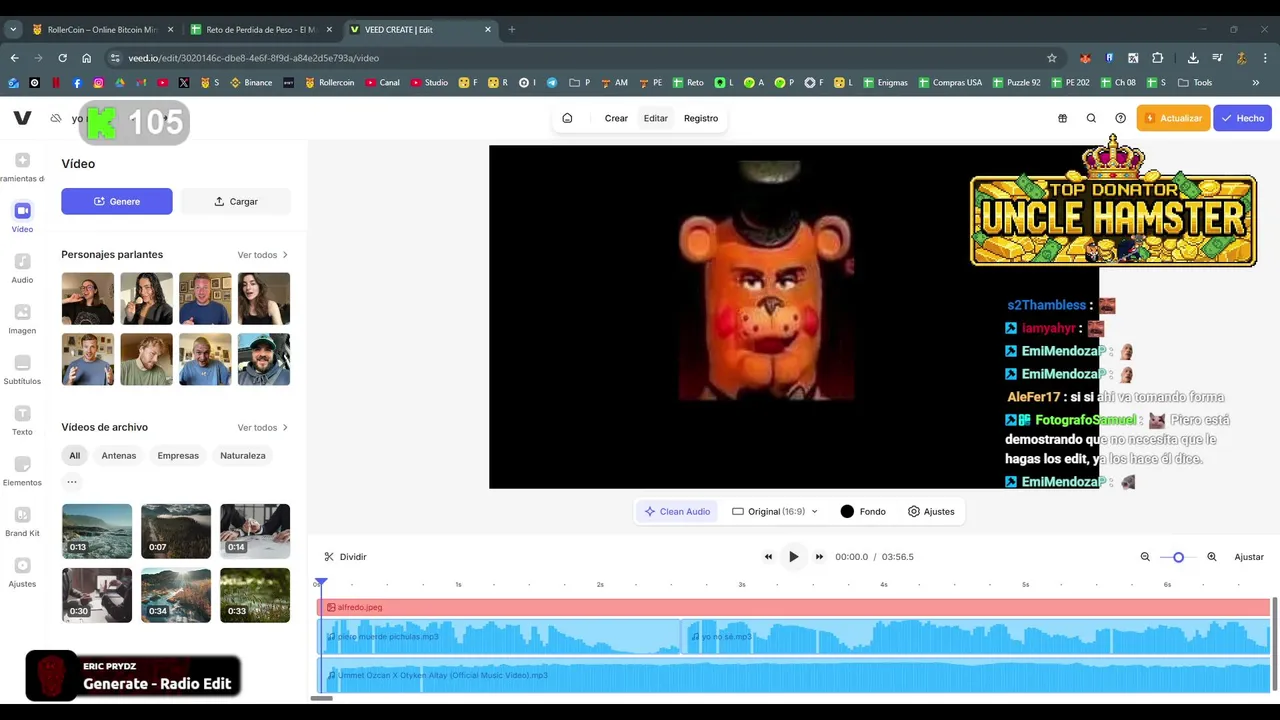This screenshot has height=720, width=1280.
Task: Open the Fondo background color swatch
Action: tap(863, 511)
